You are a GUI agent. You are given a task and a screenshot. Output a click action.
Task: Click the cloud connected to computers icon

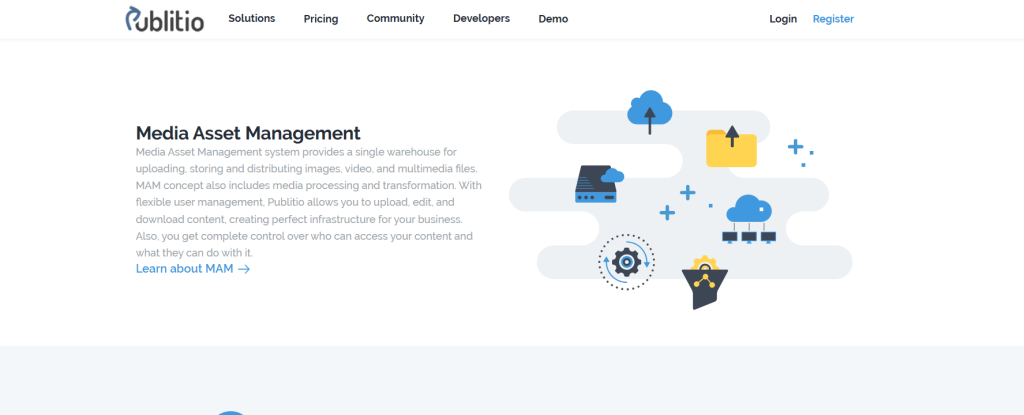(749, 219)
